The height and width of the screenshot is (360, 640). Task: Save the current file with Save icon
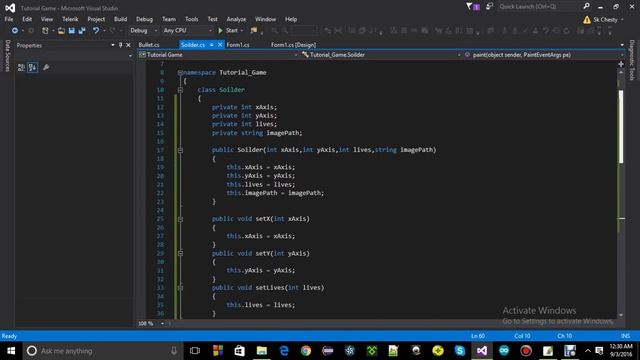(x=71, y=31)
